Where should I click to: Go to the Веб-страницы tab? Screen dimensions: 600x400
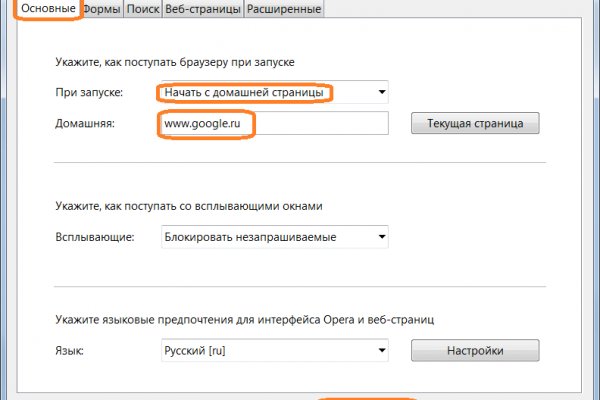click(203, 9)
